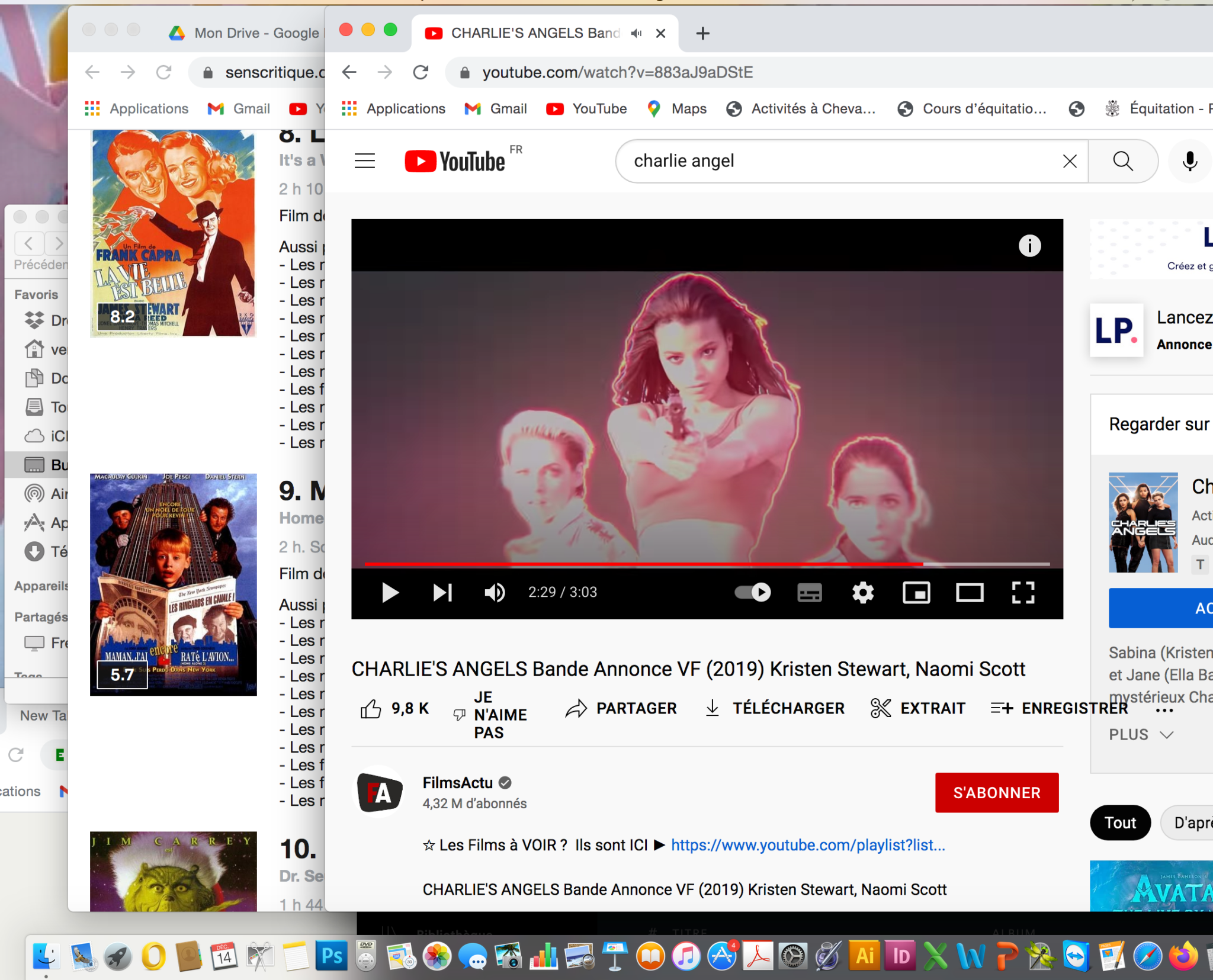Open the Cours d'équitation bookmark
Image resolution: width=1213 pixels, height=980 pixels.
(x=972, y=108)
